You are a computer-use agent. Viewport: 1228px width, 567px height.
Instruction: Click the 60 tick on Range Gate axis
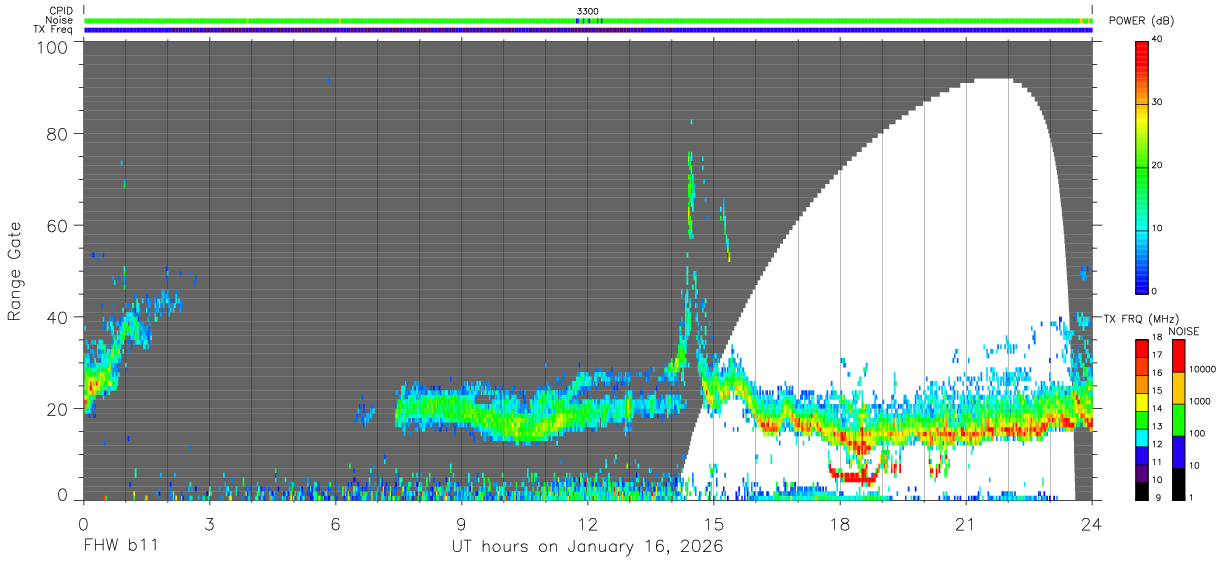(57, 225)
